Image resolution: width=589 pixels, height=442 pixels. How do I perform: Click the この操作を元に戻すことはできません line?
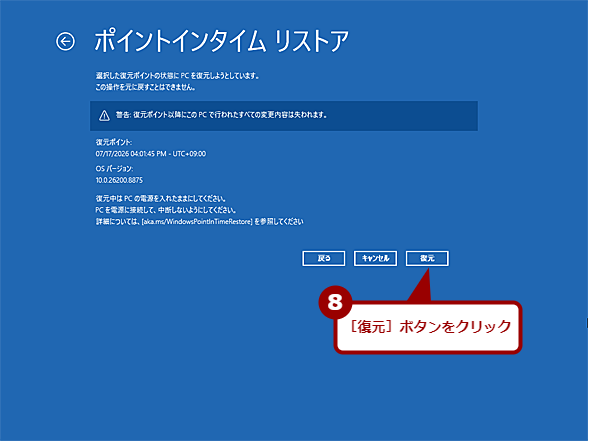point(145,87)
